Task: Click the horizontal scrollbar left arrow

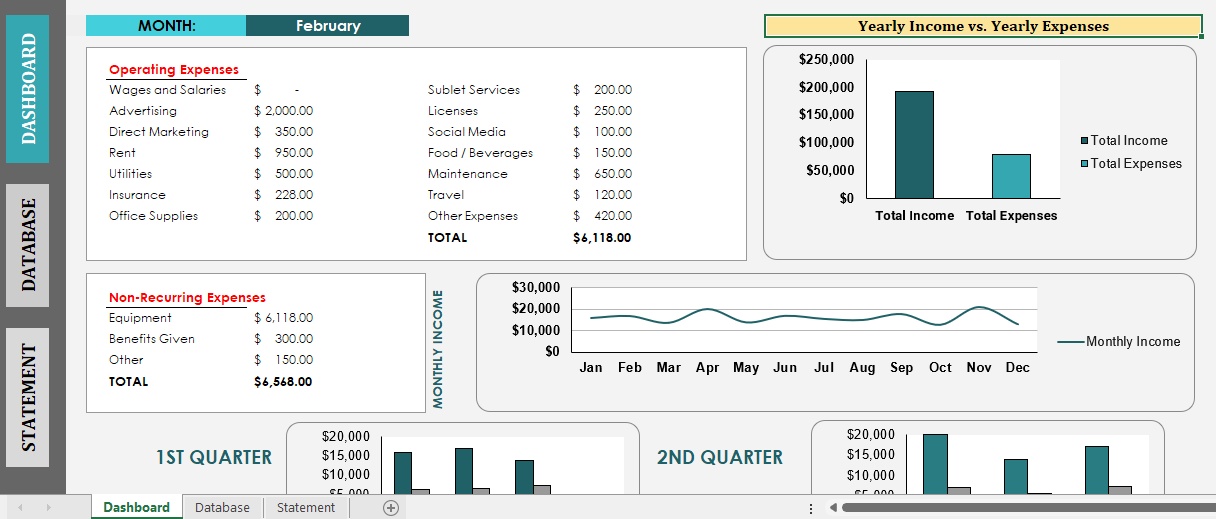Action: click(x=834, y=508)
